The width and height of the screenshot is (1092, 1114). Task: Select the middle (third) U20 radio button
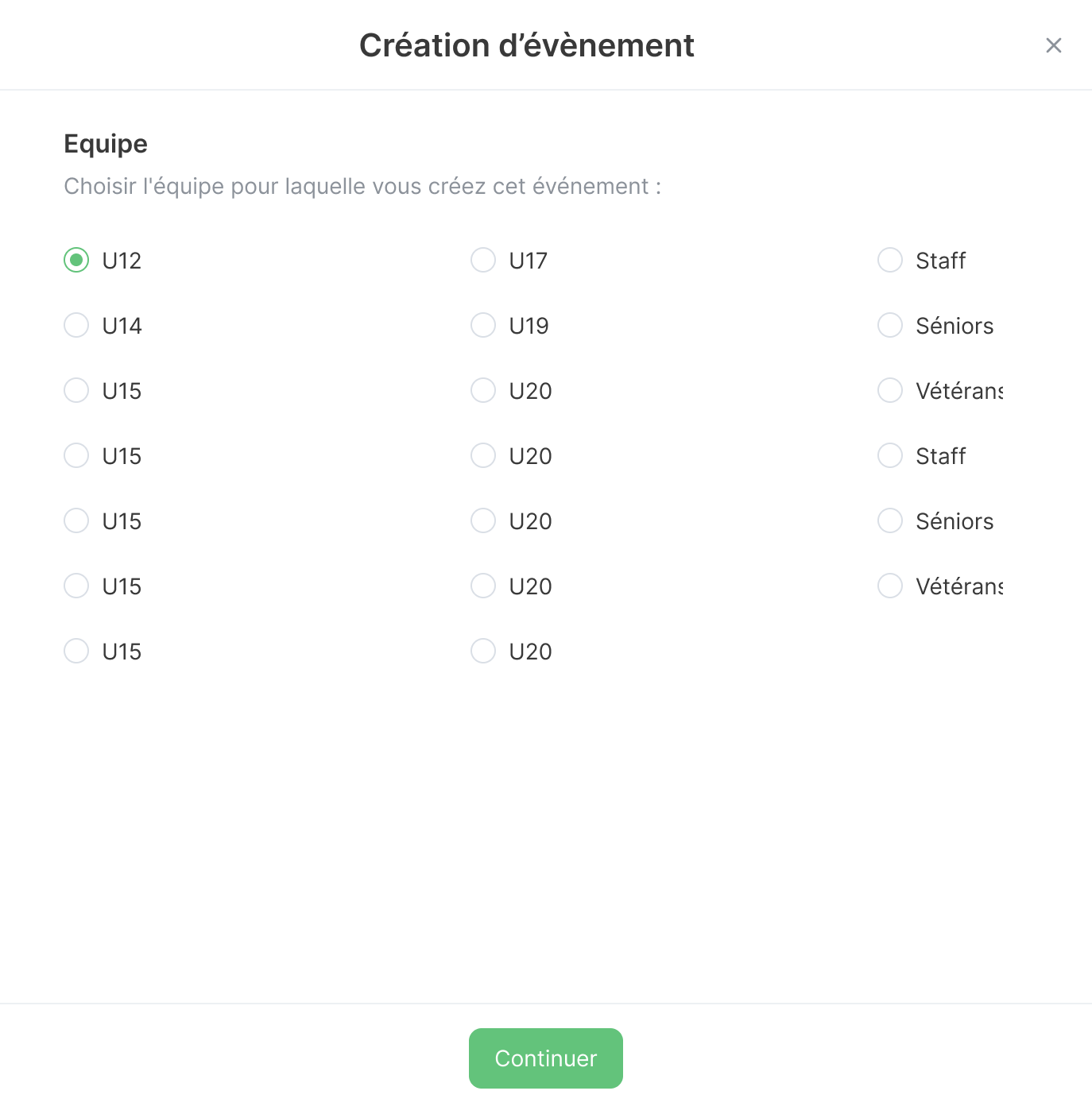coord(483,521)
